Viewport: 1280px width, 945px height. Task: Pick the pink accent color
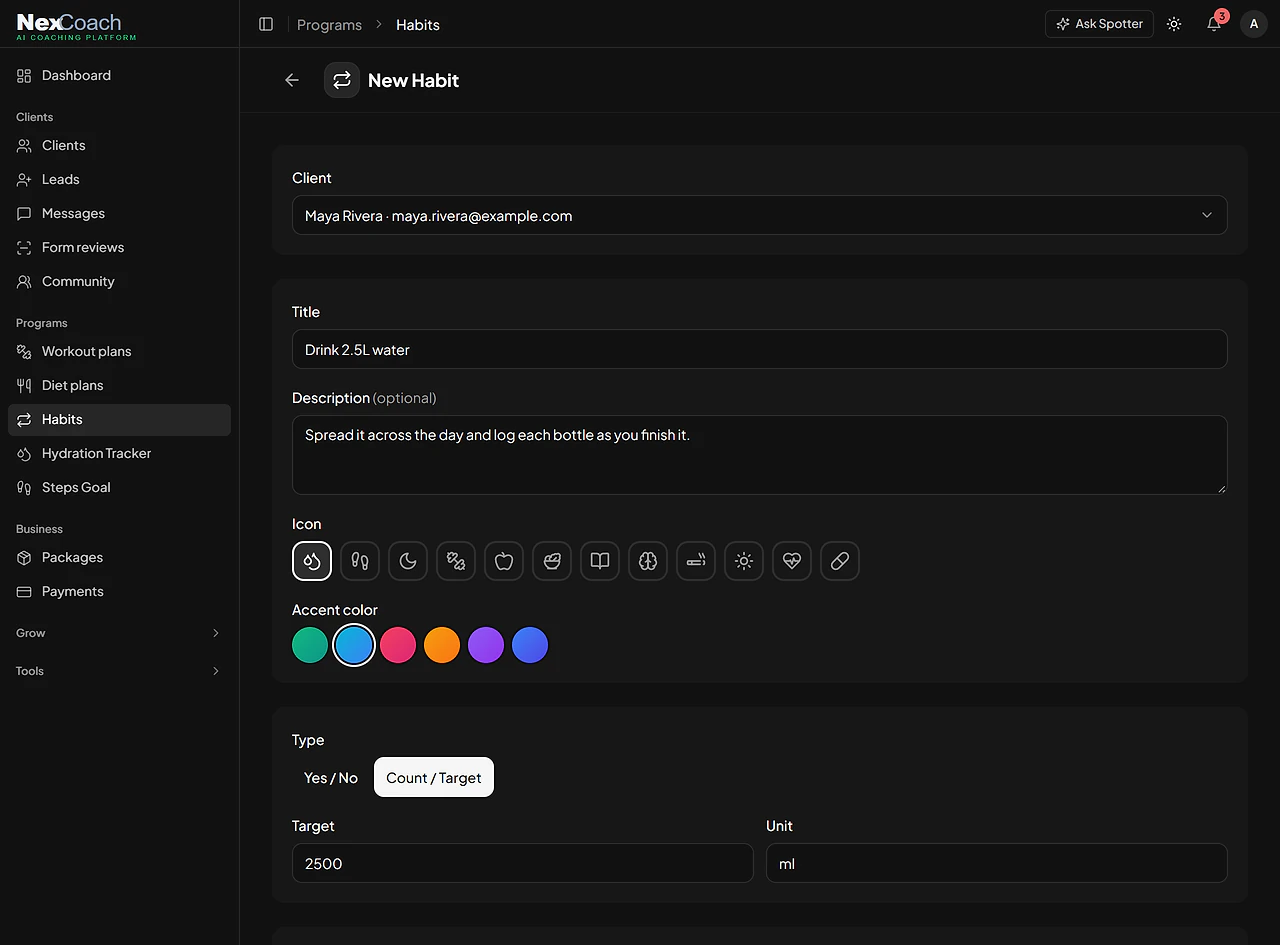click(398, 645)
